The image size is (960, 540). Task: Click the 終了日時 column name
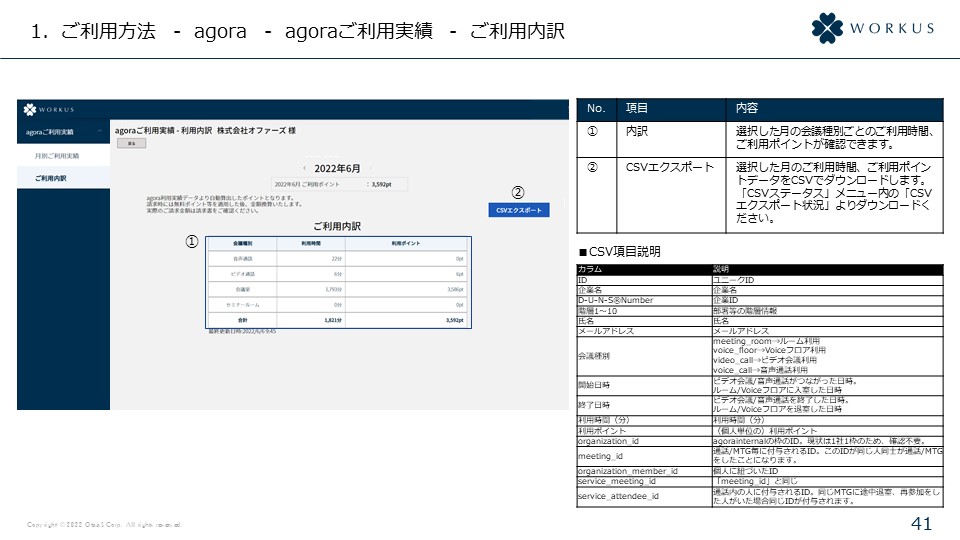pos(594,405)
